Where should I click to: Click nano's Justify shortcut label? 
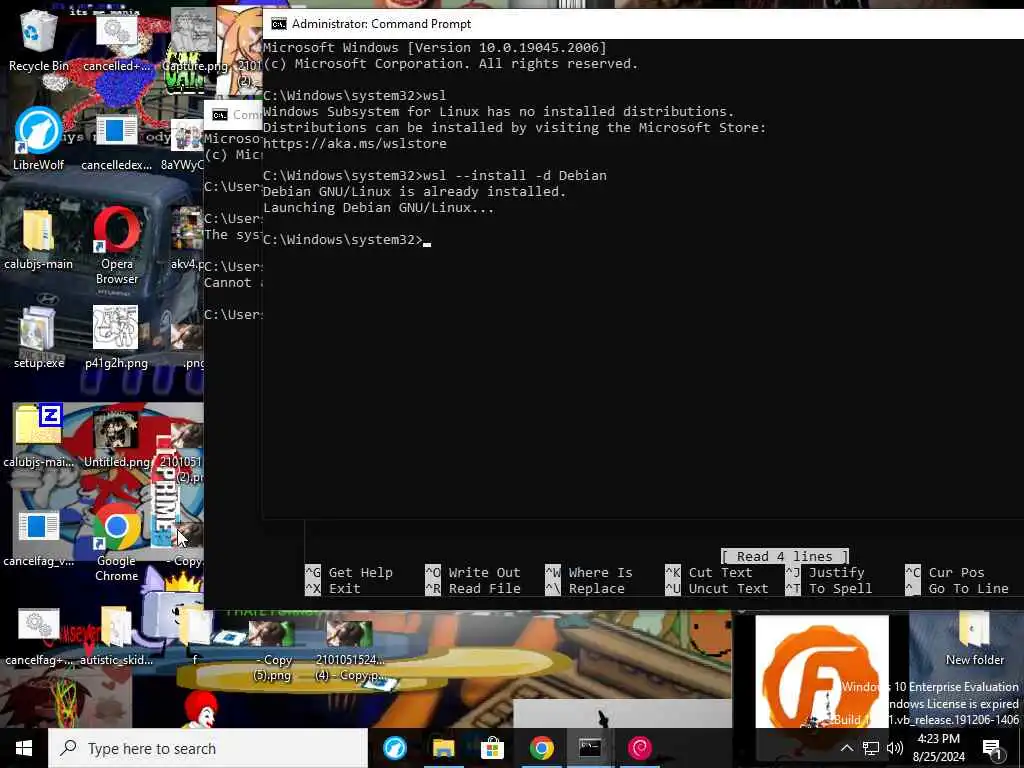(837, 573)
